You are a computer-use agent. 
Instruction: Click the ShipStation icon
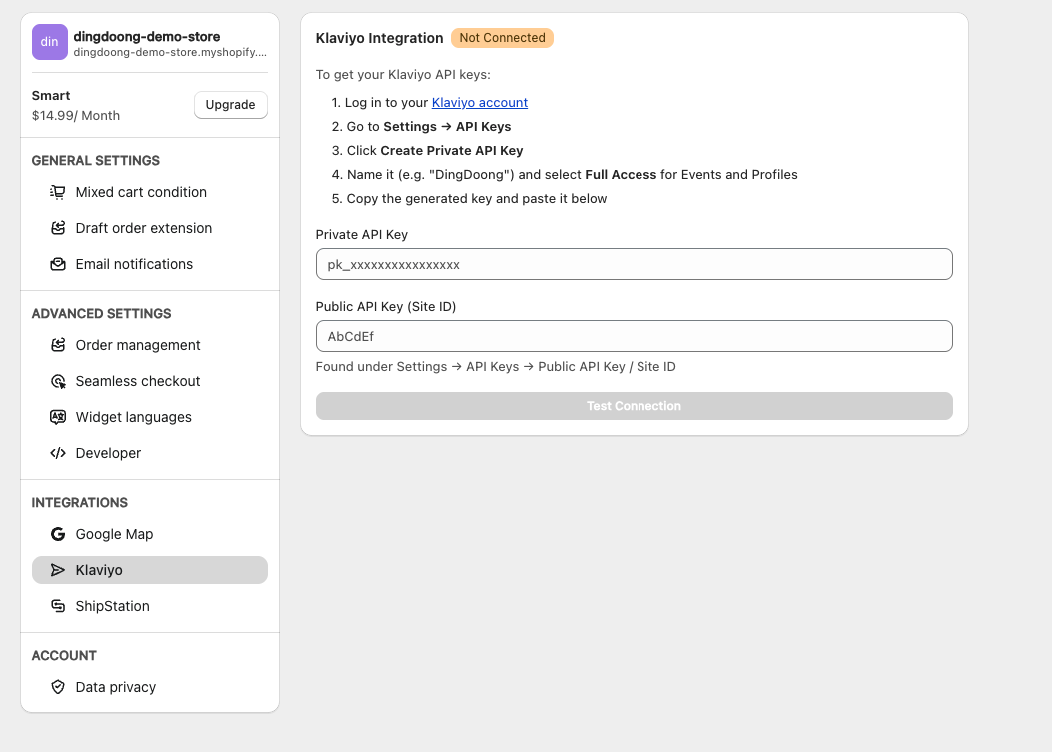[58, 606]
